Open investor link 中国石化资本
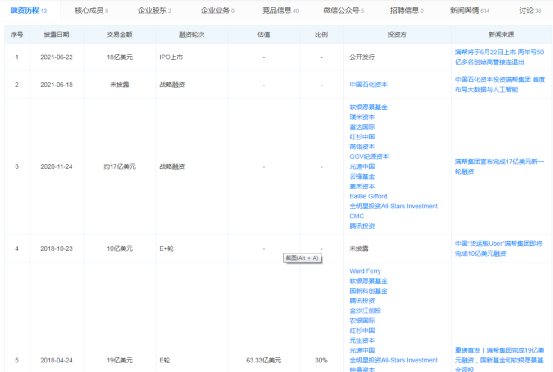 click(x=368, y=85)
